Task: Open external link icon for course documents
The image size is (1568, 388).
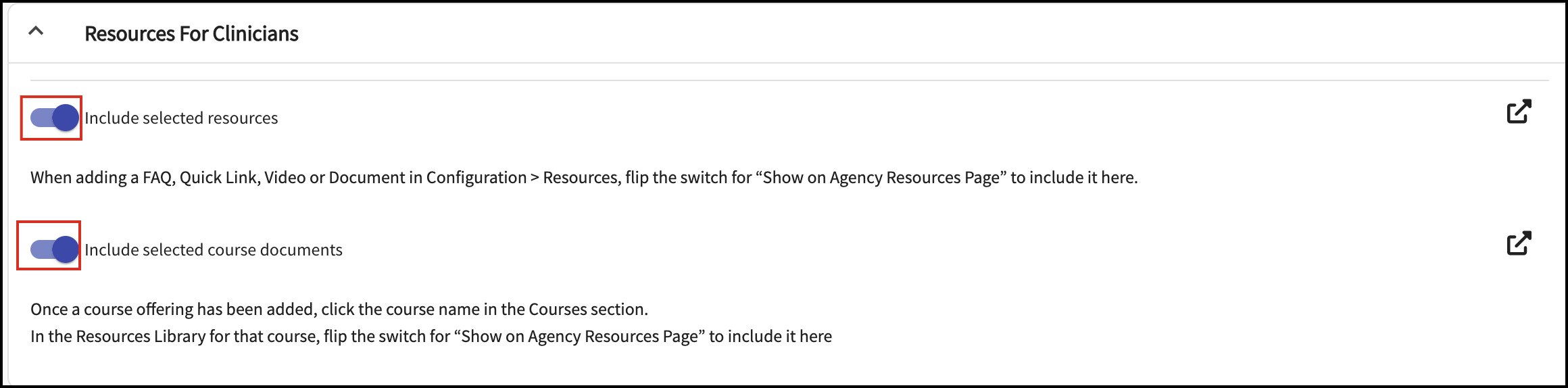Action: pyautogui.click(x=1519, y=243)
